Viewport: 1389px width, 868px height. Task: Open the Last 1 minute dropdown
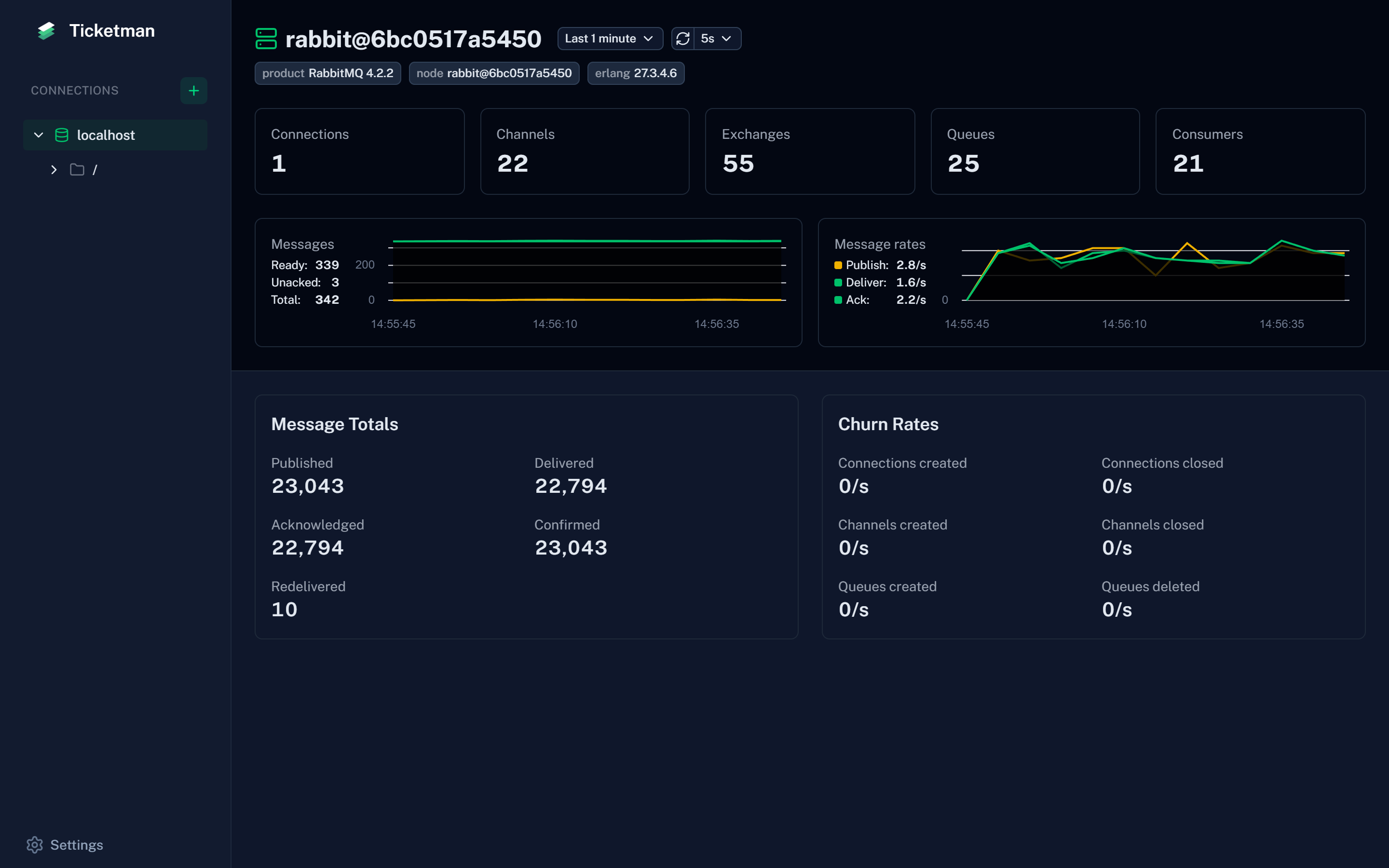[x=610, y=39]
